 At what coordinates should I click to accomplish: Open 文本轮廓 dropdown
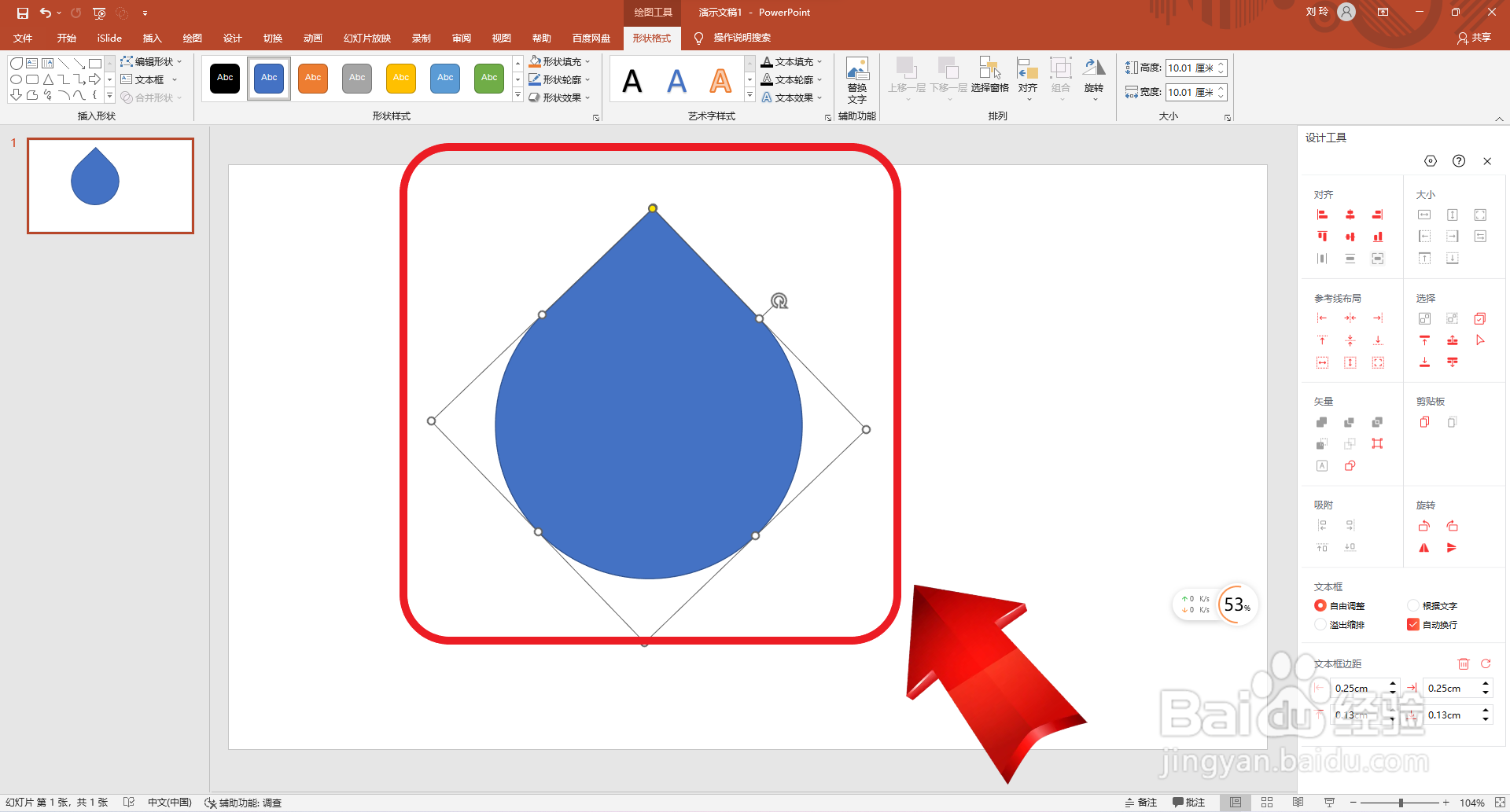[791, 79]
